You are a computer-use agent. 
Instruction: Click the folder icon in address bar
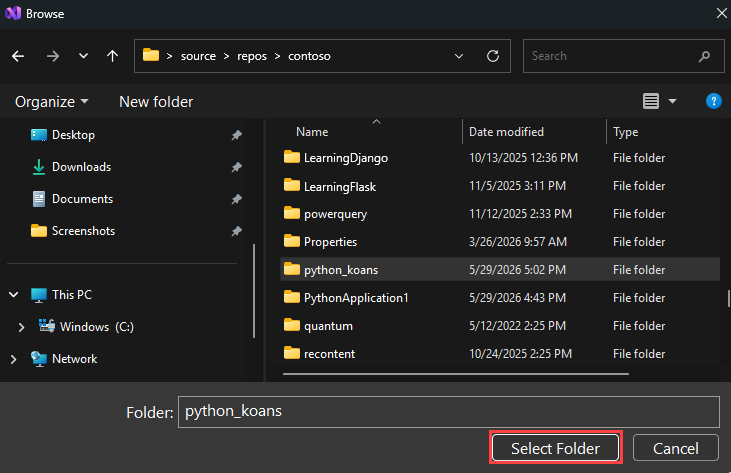tap(151, 55)
